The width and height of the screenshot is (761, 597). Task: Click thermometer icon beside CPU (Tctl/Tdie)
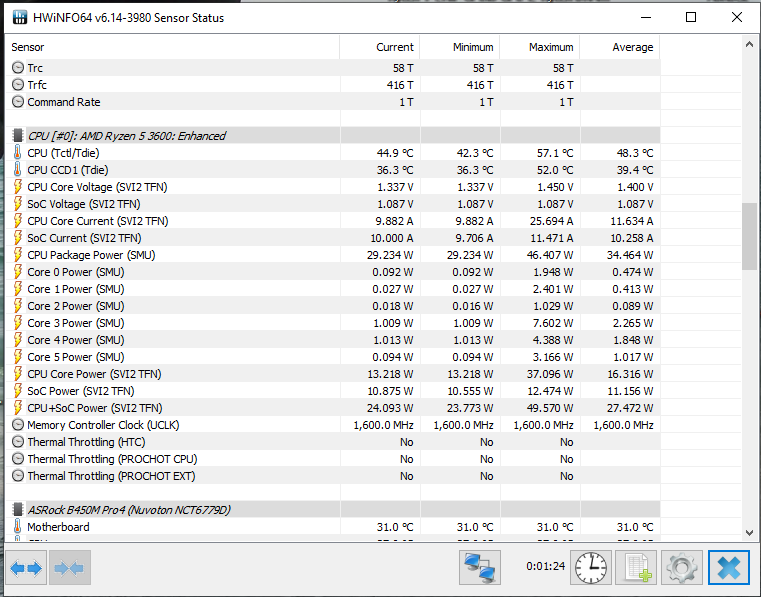click(x=17, y=153)
